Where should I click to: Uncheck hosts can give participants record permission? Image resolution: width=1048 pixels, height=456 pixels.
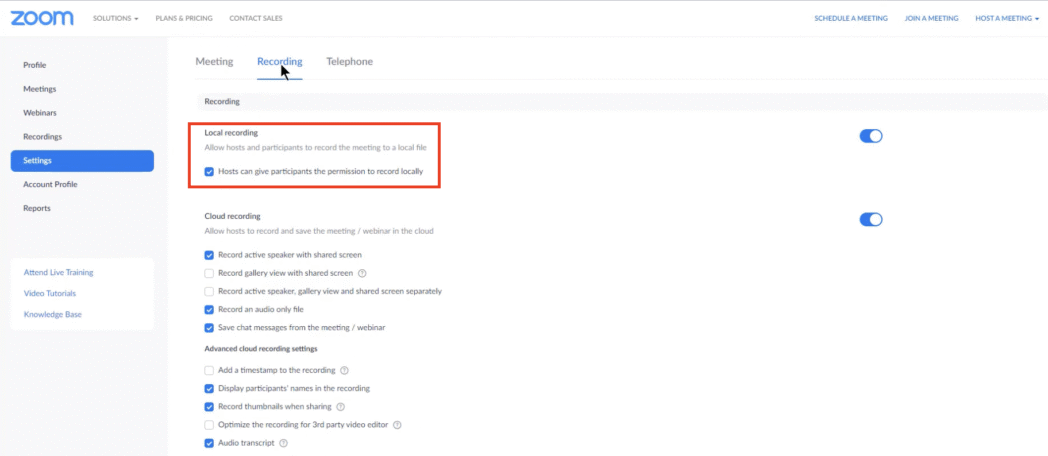point(209,172)
